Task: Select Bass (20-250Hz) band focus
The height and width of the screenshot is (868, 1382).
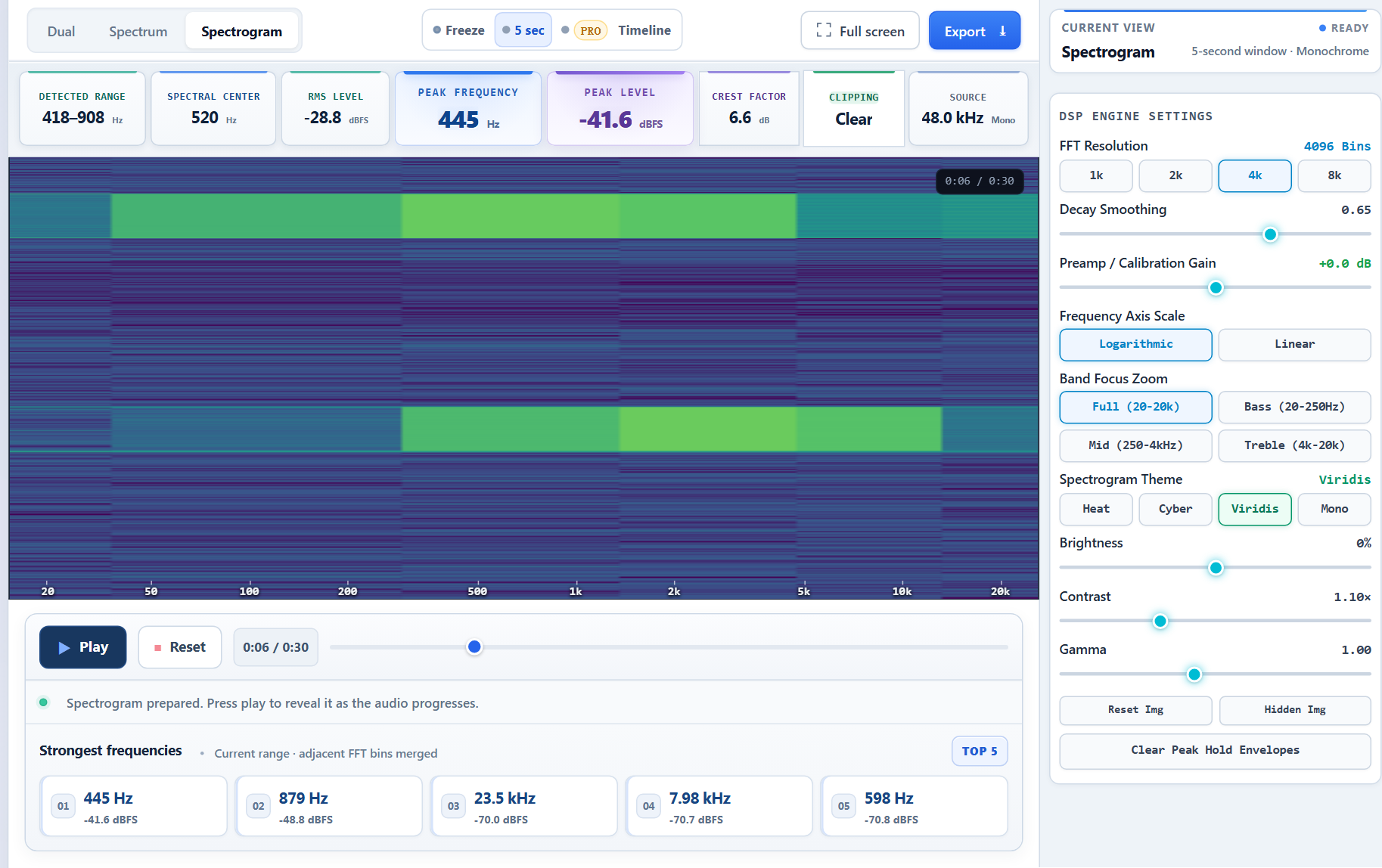Action: [1294, 408]
